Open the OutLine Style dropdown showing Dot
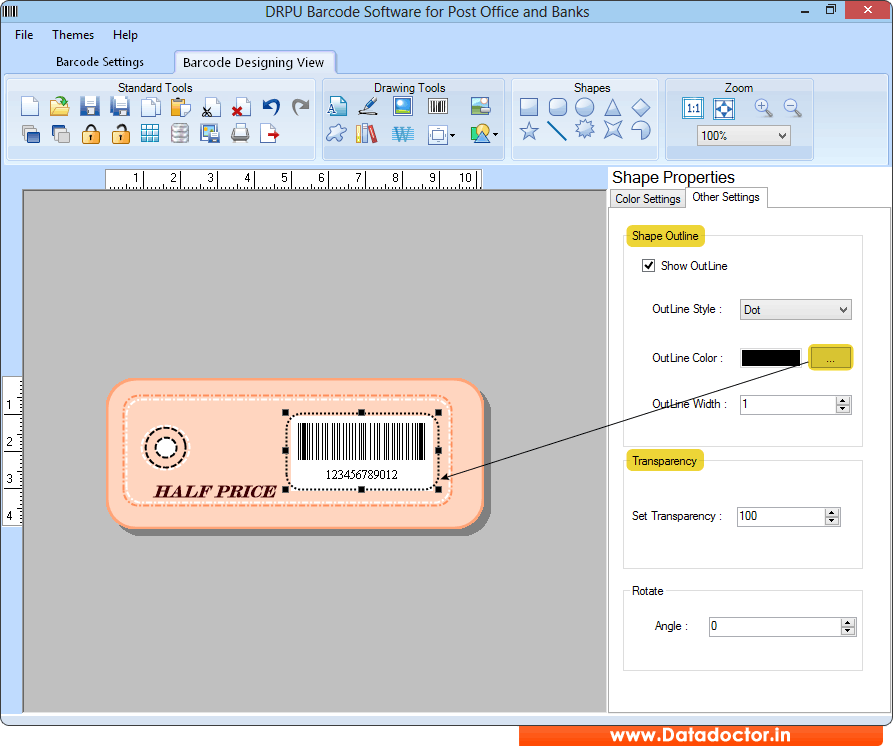893x746 pixels. click(x=796, y=310)
